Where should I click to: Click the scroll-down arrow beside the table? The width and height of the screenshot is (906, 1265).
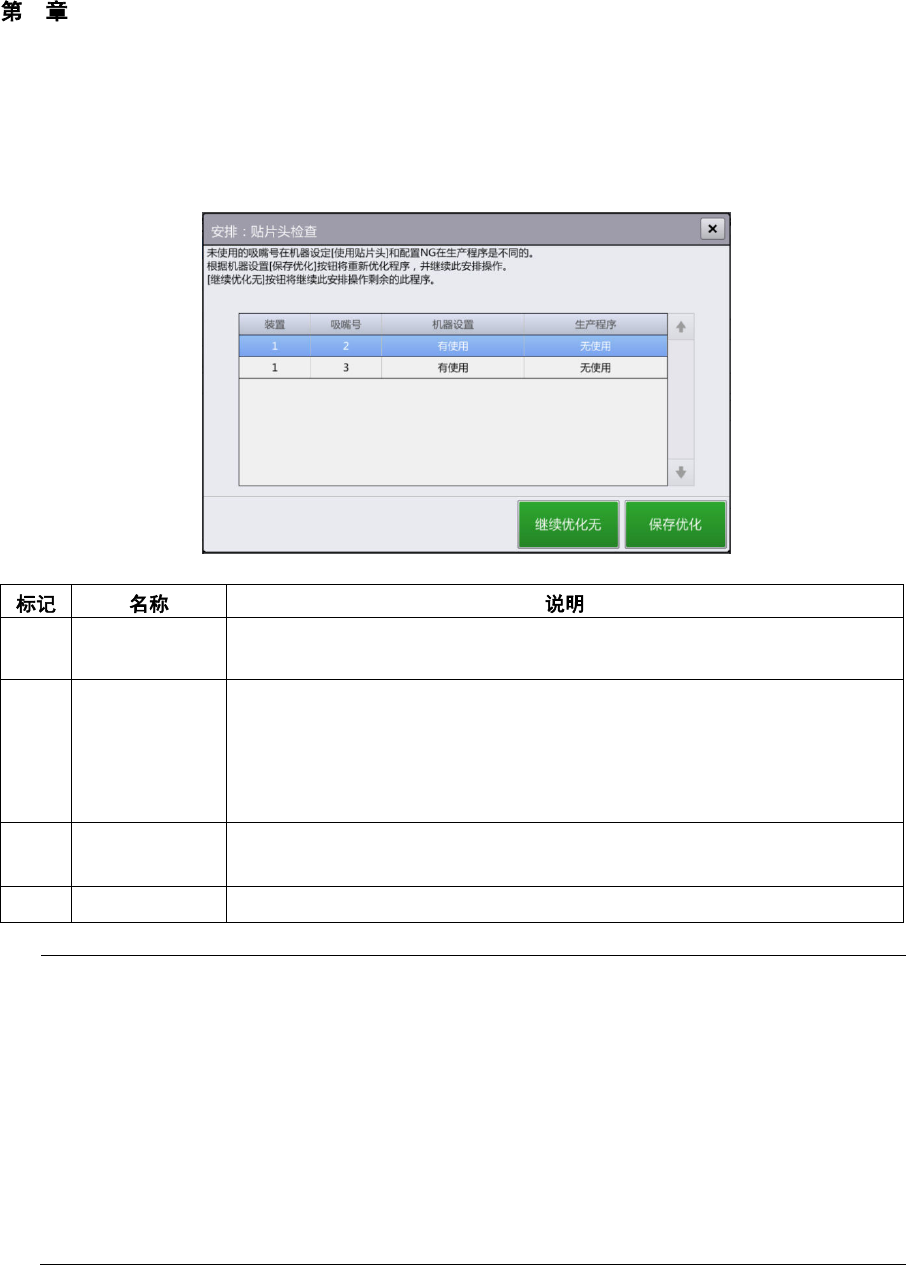tap(681, 472)
